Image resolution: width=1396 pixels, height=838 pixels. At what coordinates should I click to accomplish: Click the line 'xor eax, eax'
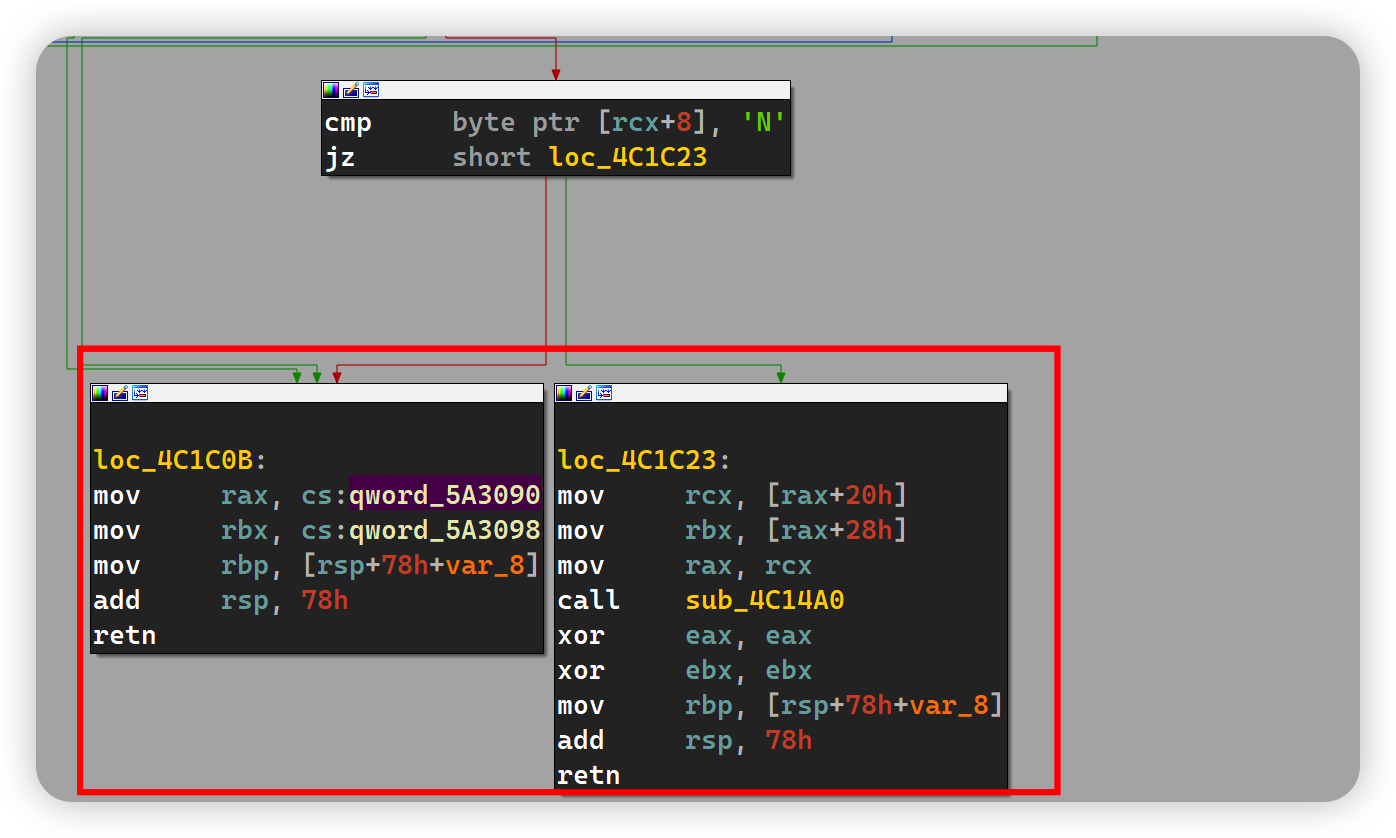(685, 635)
